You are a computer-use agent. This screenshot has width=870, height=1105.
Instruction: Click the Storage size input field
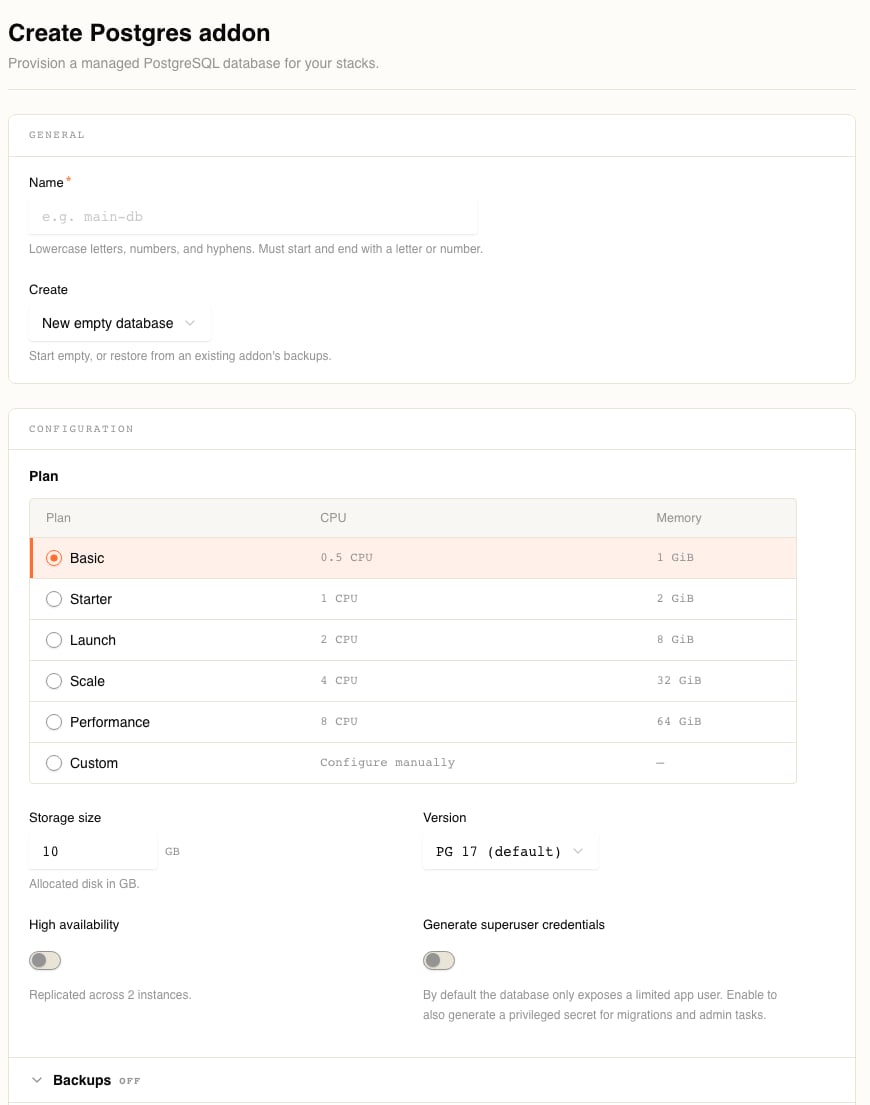(93, 851)
